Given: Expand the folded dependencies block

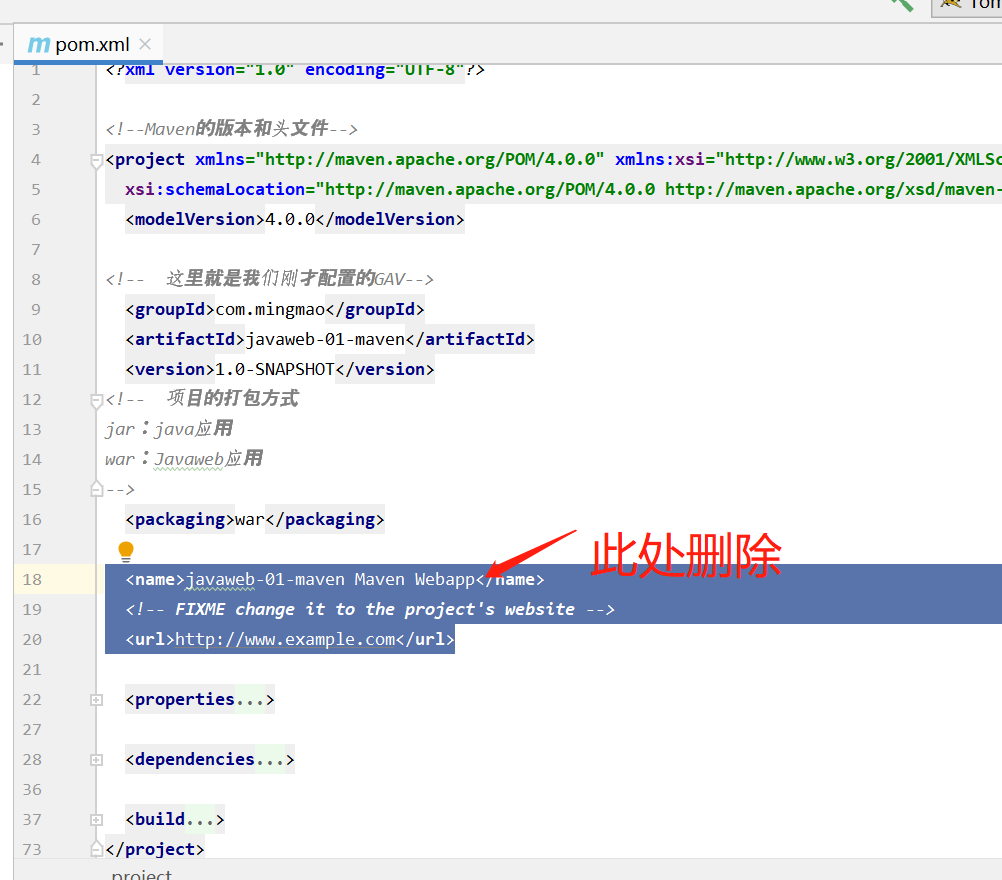Looking at the screenshot, I should pos(96,760).
